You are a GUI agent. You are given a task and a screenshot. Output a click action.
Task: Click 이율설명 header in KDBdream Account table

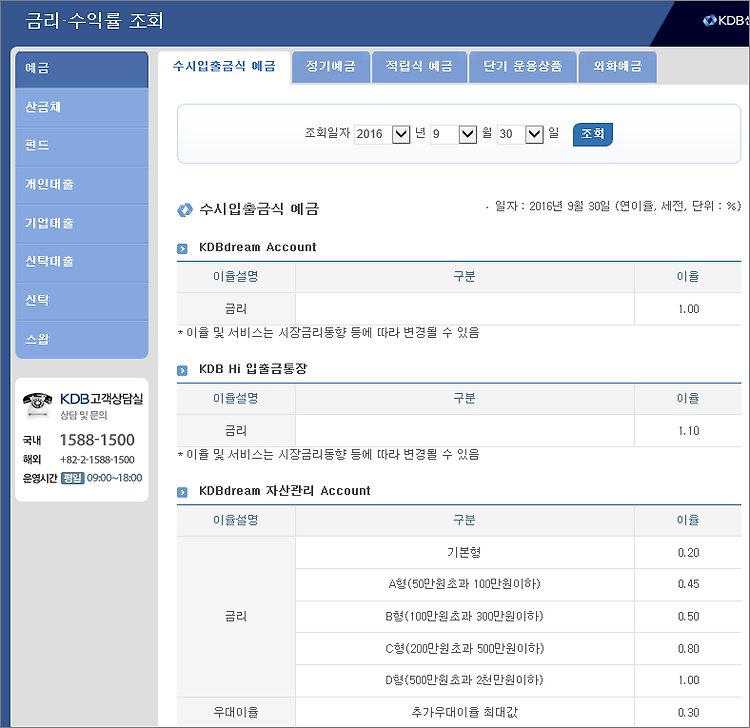pos(236,276)
